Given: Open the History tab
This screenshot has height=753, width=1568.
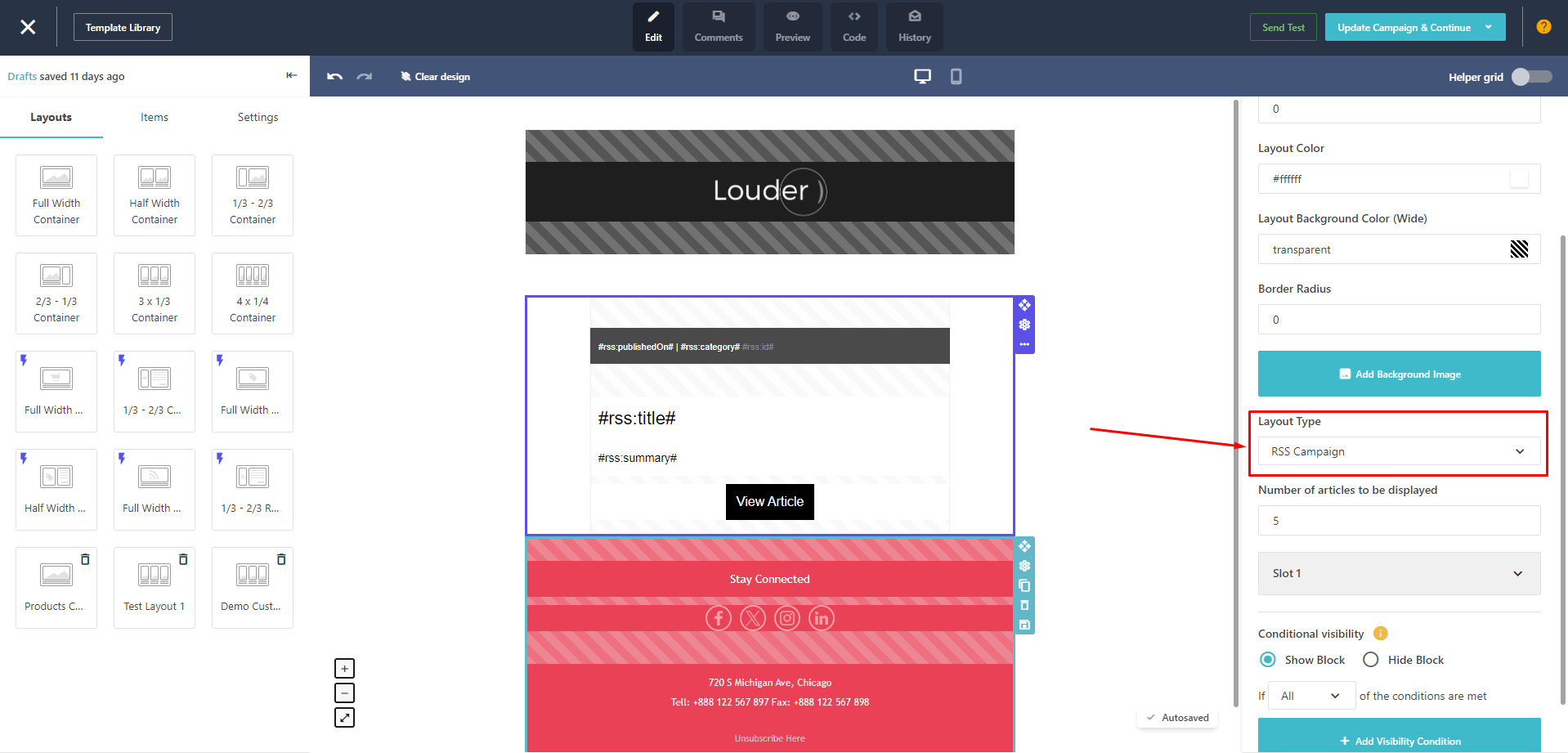Looking at the screenshot, I should pyautogui.click(x=914, y=27).
